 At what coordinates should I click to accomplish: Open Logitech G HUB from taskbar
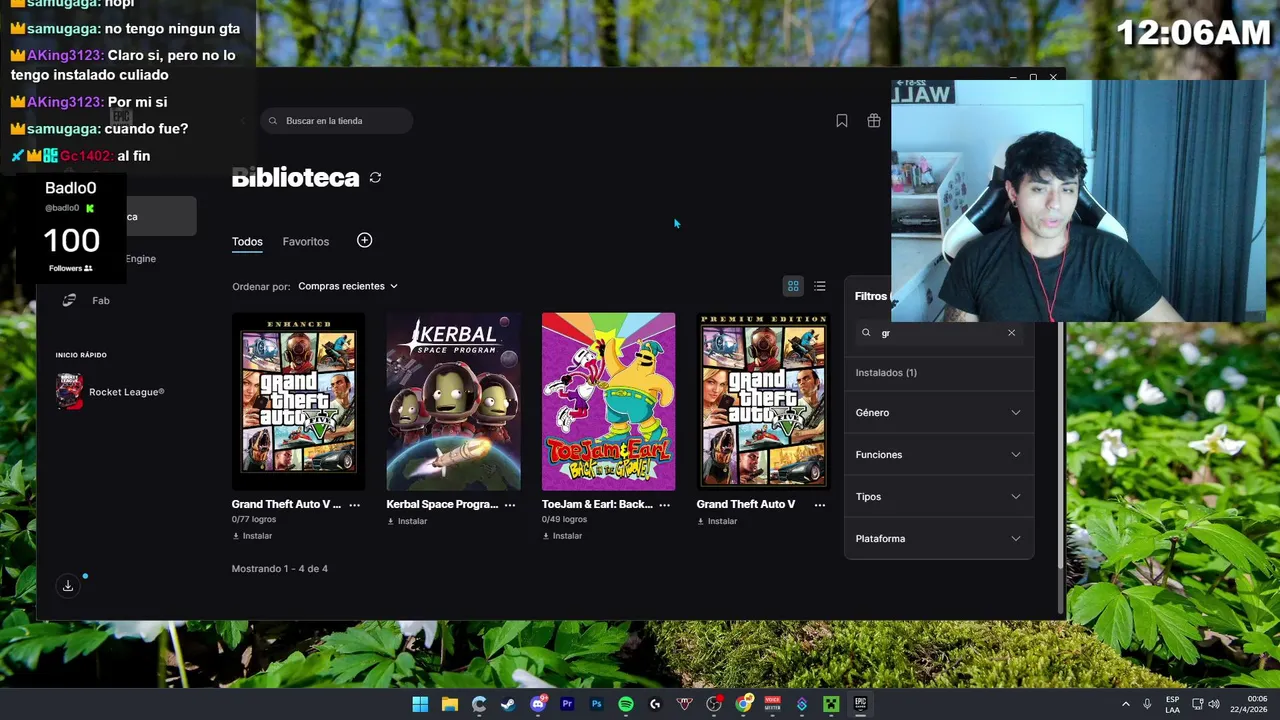tap(655, 704)
